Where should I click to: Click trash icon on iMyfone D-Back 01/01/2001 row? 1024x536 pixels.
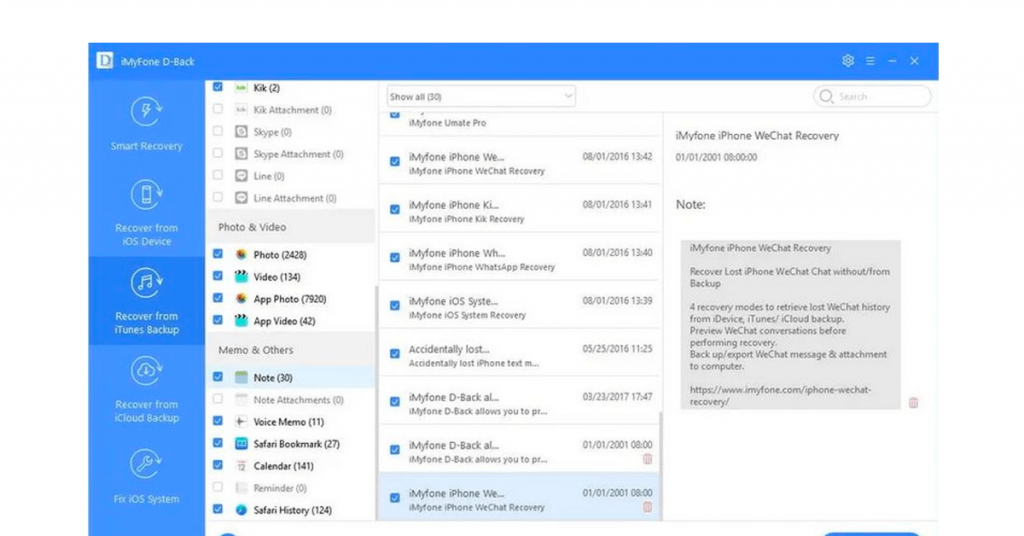pos(647,459)
